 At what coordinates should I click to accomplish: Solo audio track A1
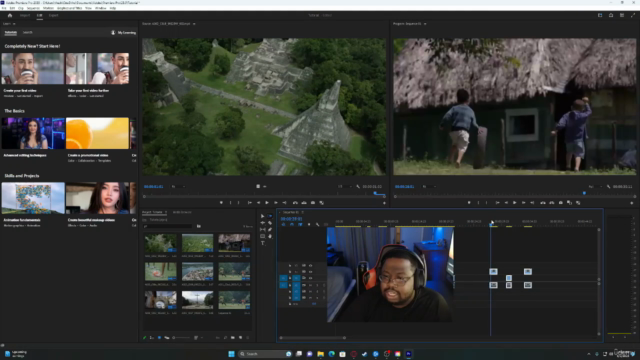(317, 285)
